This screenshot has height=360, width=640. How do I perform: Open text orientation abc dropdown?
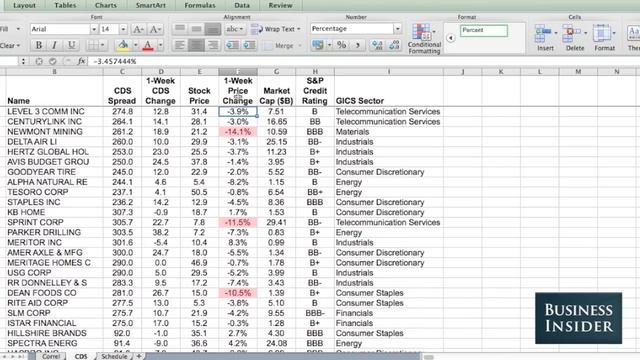(x=235, y=29)
